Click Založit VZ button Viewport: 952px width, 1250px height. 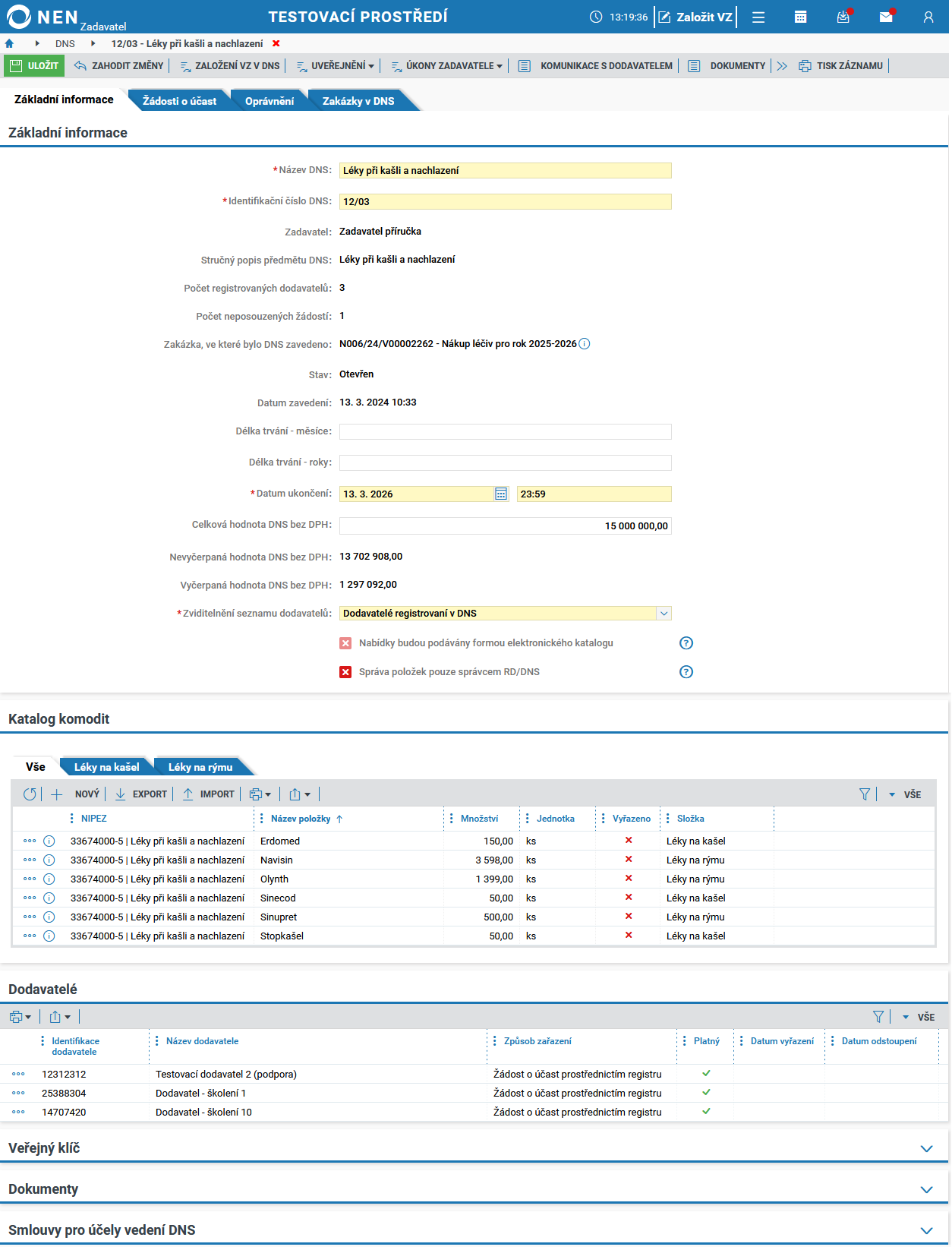pyautogui.click(x=696, y=17)
